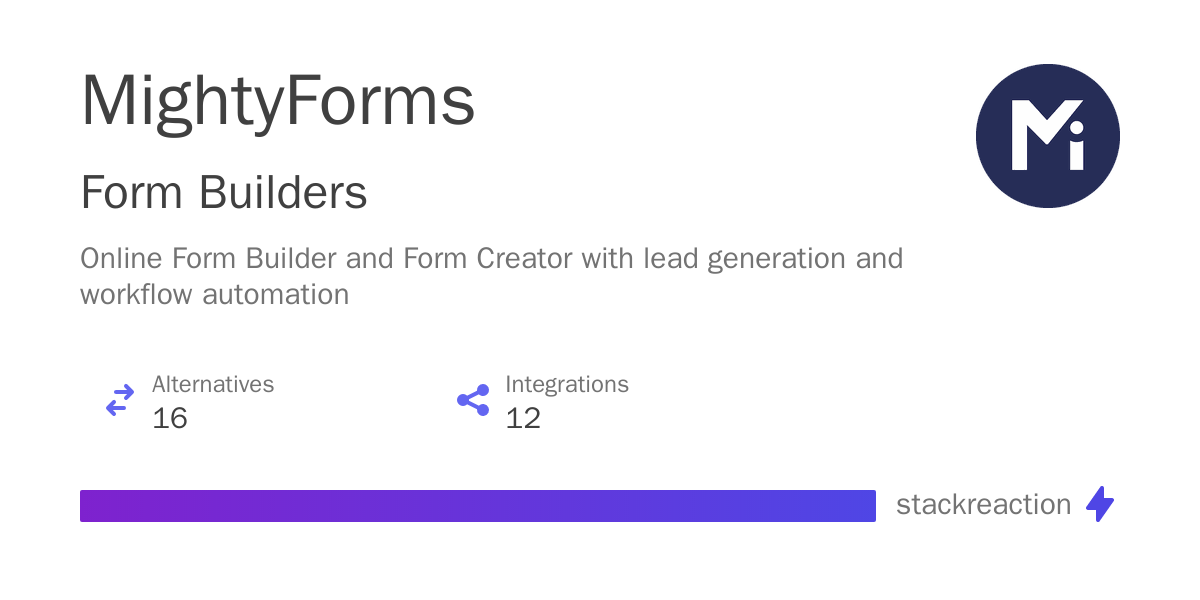
Task: Open the MightyForms title heading
Action: click(x=277, y=101)
